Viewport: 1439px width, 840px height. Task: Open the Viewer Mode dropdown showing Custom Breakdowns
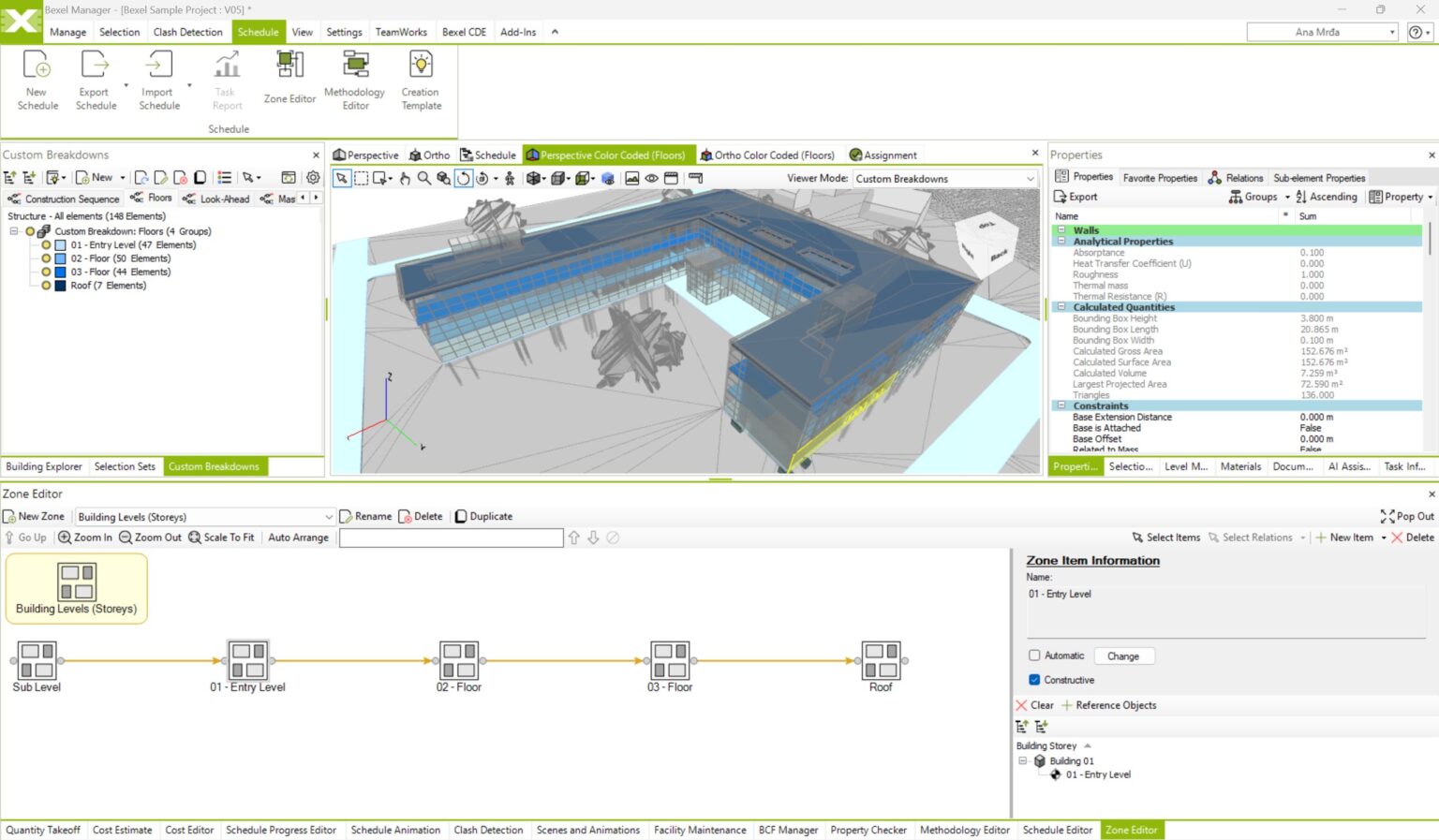pos(1028,178)
